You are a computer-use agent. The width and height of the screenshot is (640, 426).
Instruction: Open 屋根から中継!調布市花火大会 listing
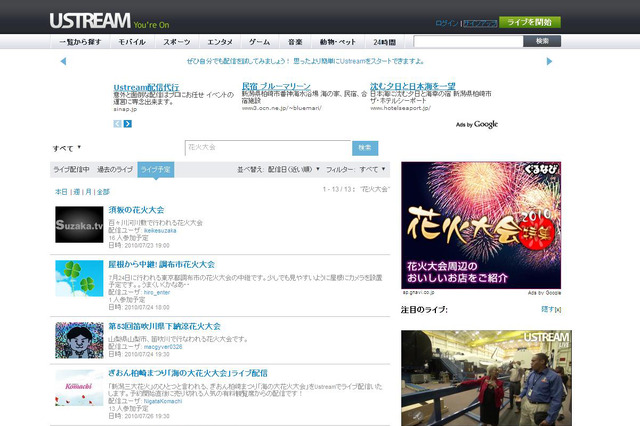click(x=162, y=264)
